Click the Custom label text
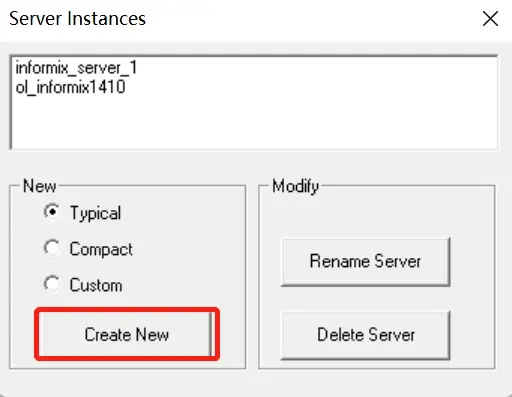 [x=96, y=285]
